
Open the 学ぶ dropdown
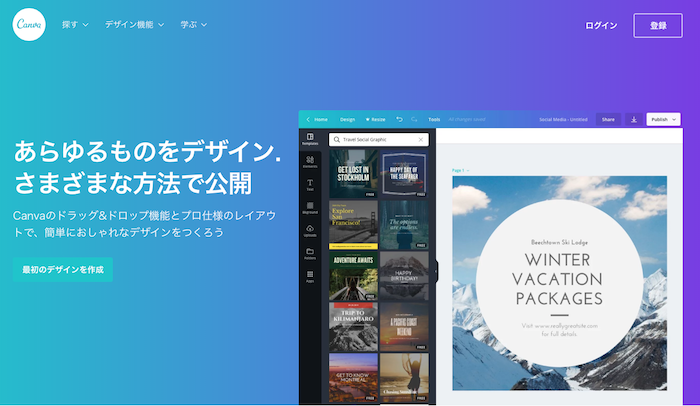point(194,25)
